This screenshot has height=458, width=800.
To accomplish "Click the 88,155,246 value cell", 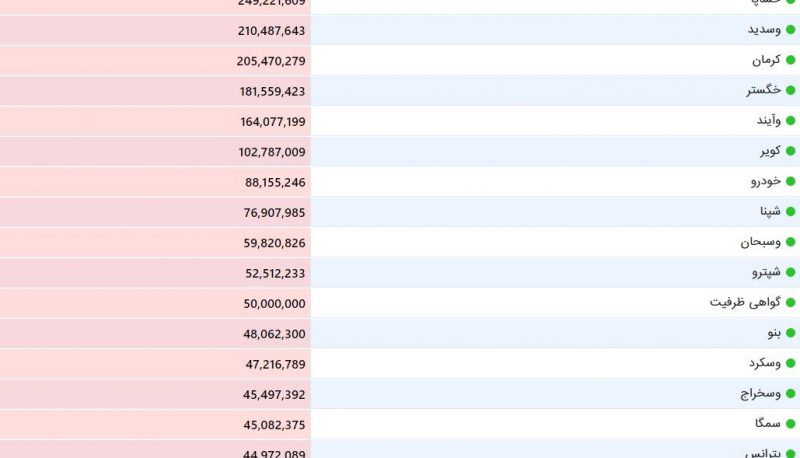I will point(155,182).
